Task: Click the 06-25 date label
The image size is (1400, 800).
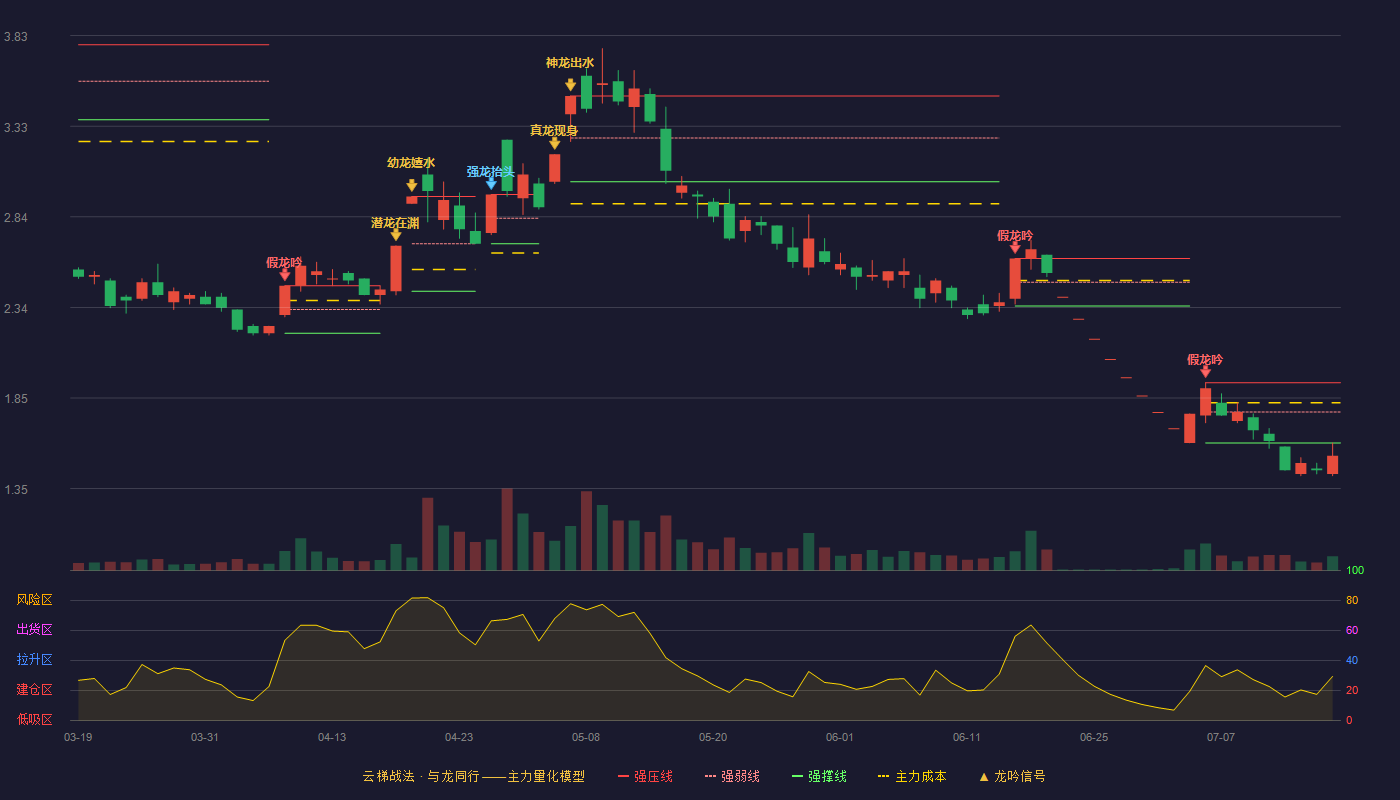Action: (x=1094, y=737)
